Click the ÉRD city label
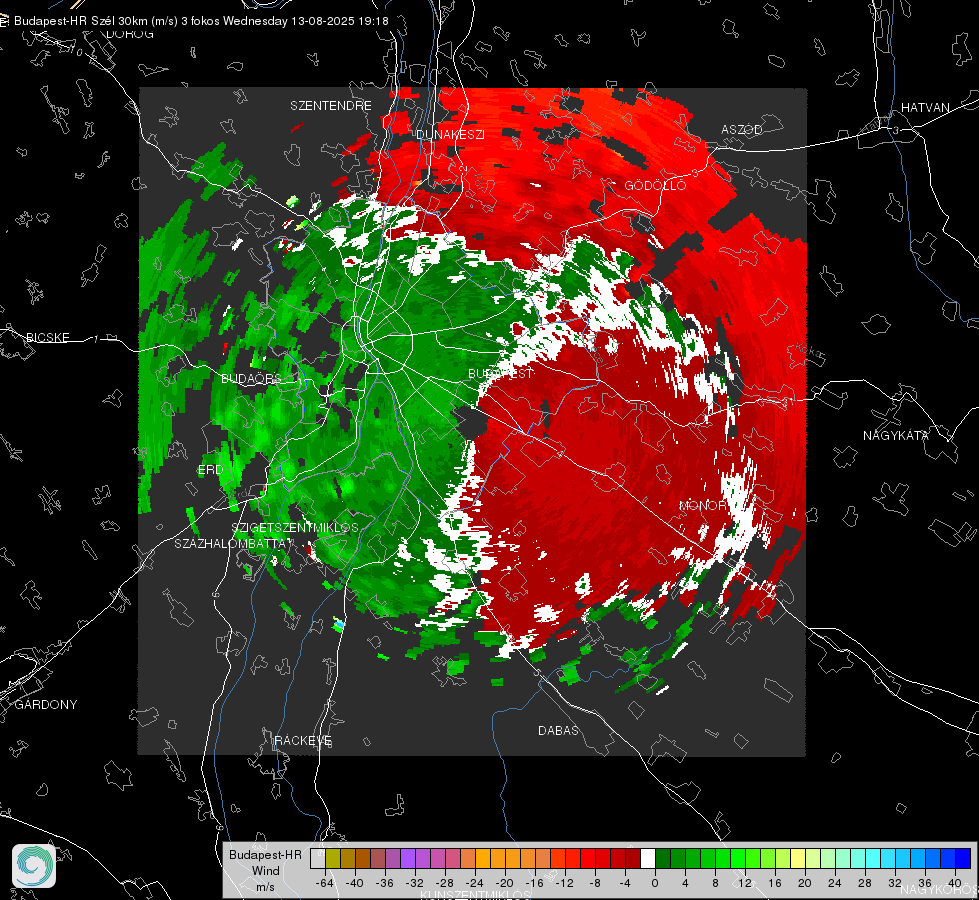The height and width of the screenshot is (900, 979). pyautogui.click(x=210, y=470)
